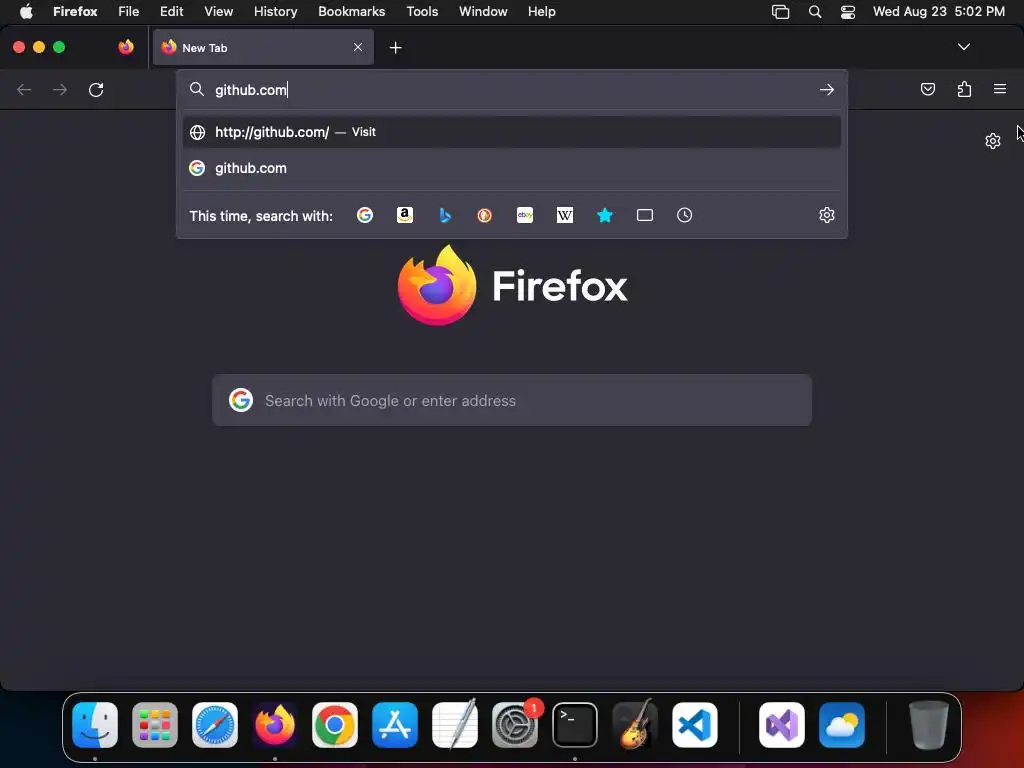Search open Tabs using the rectangle icon
This screenshot has height=768, width=1024.
(x=645, y=215)
